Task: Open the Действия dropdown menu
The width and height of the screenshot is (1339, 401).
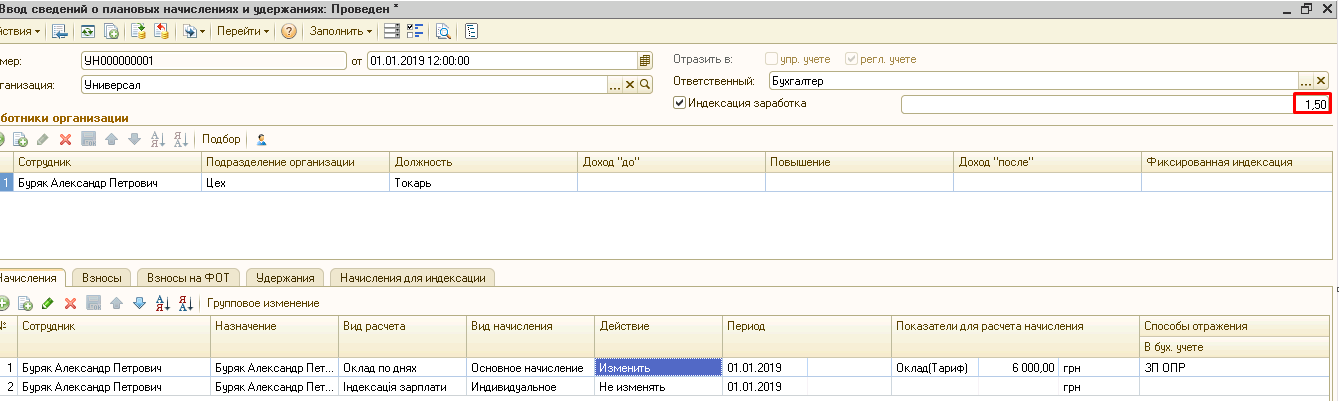Action: (x=20, y=31)
